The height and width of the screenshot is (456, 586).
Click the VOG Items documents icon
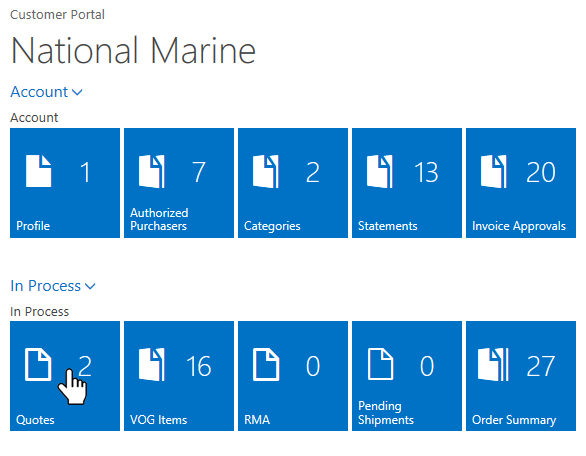pos(152,364)
